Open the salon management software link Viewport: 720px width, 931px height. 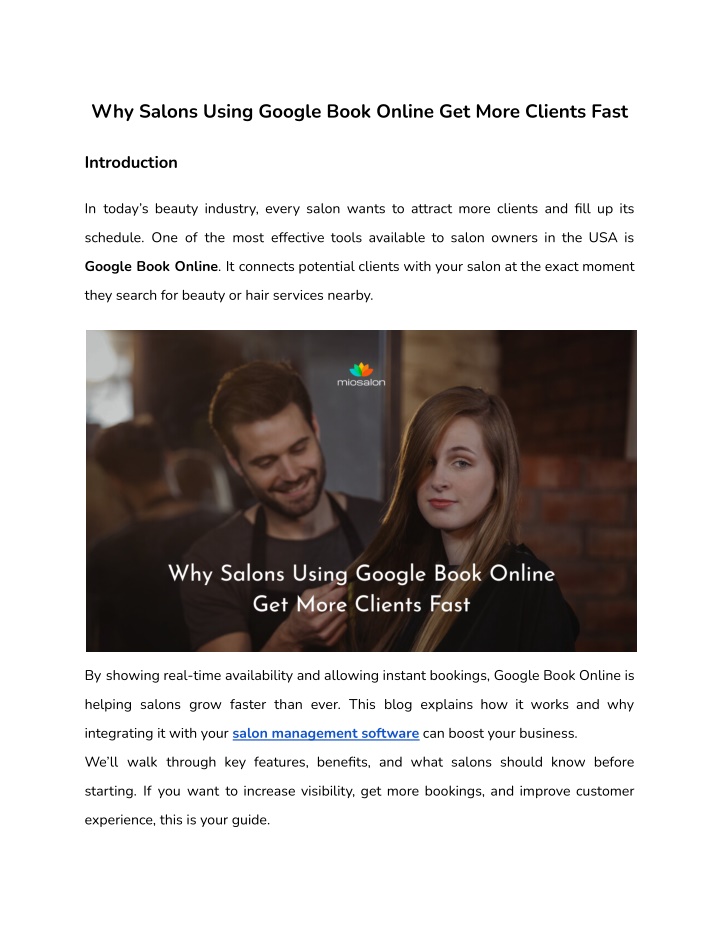pyautogui.click(x=325, y=733)
